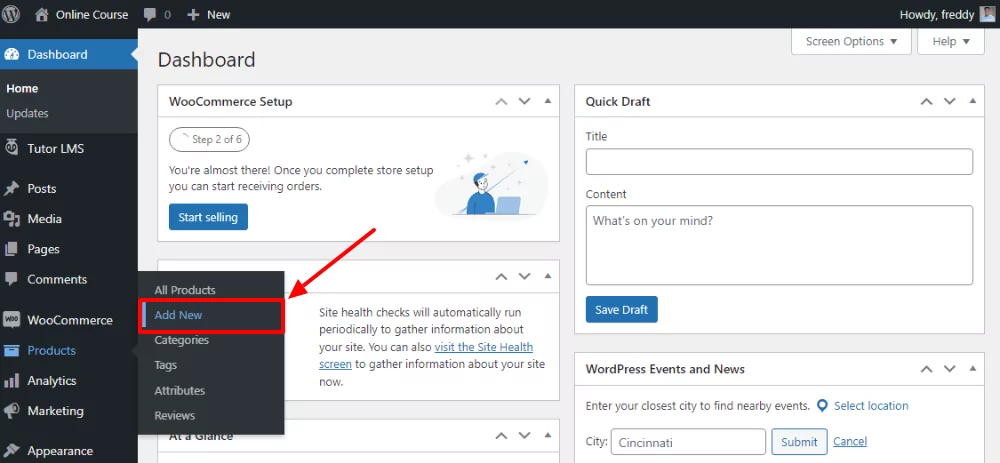Click the Comments icon in sidebar
The width and height of the screenshot is (1000, 463).
pos(11,279)
